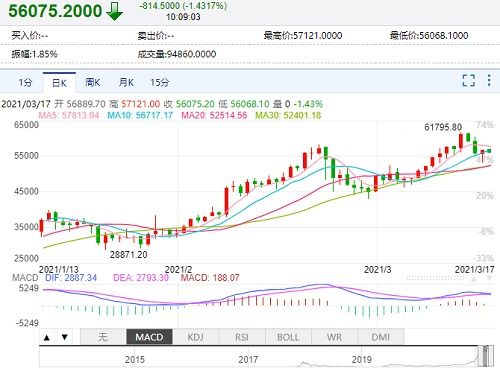Open the three-dot more options menu
This screenshot has height=371, width=500.
489,80
